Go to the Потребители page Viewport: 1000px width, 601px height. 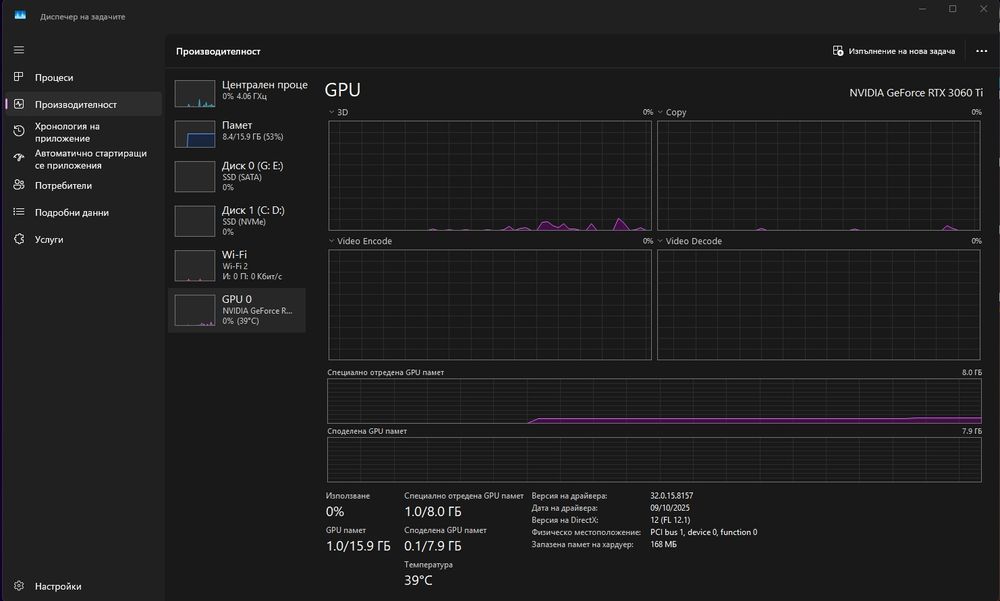click(84, 185)
